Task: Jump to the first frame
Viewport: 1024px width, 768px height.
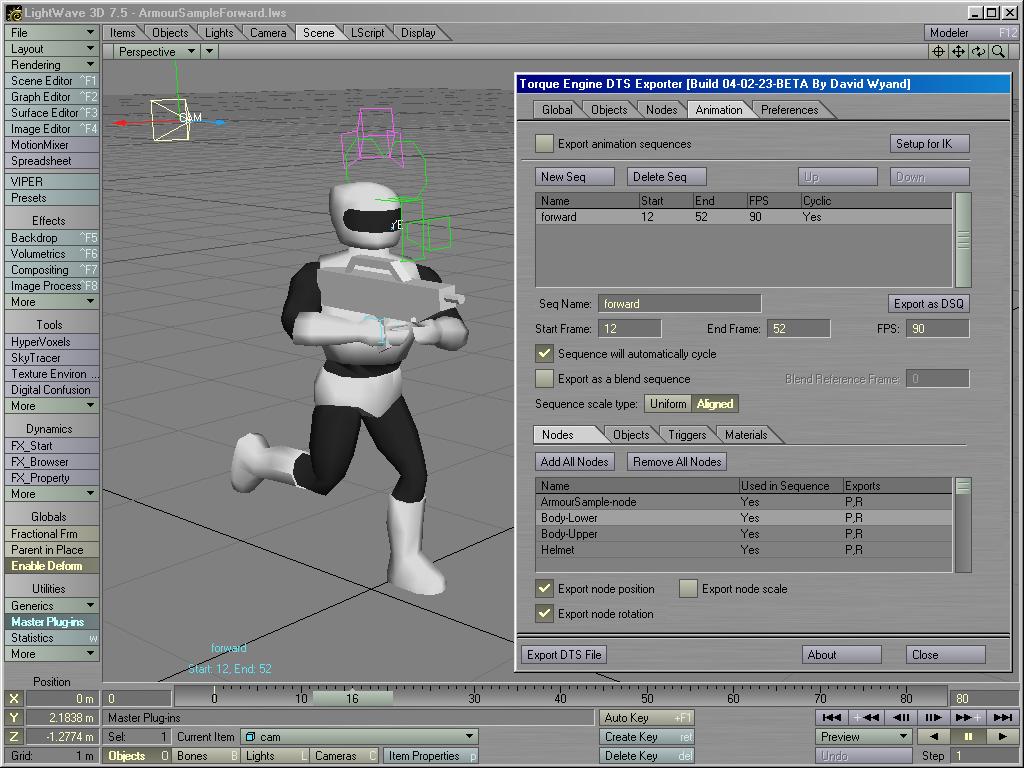Action: click(x=831, y=717)
